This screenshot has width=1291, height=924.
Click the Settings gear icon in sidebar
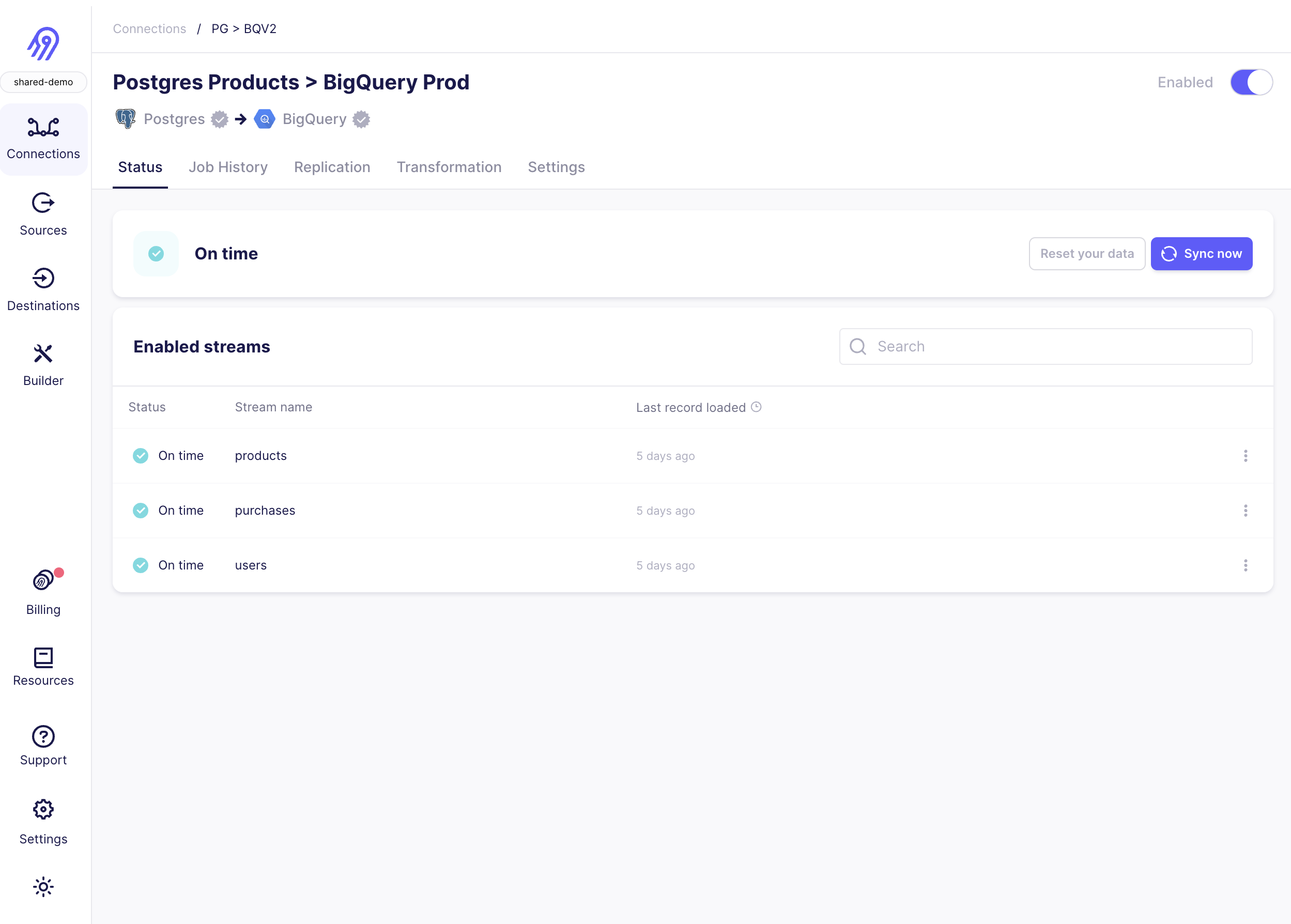(42, 810)
